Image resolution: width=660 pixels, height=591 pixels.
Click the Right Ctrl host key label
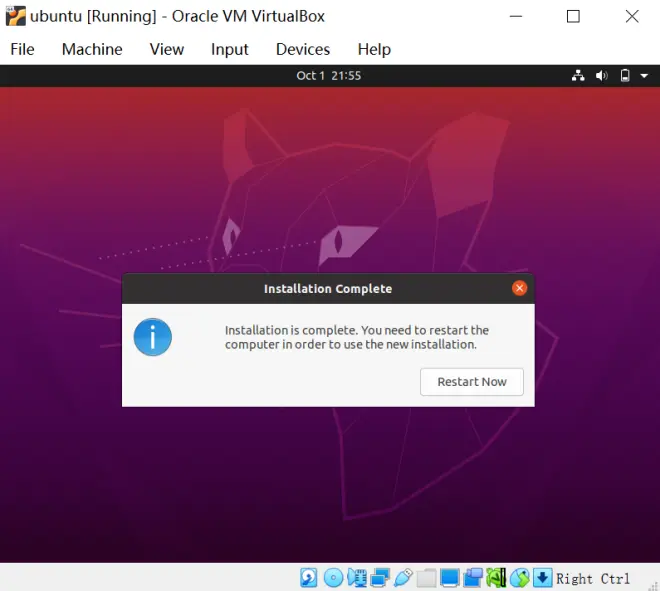coord(593,579)
